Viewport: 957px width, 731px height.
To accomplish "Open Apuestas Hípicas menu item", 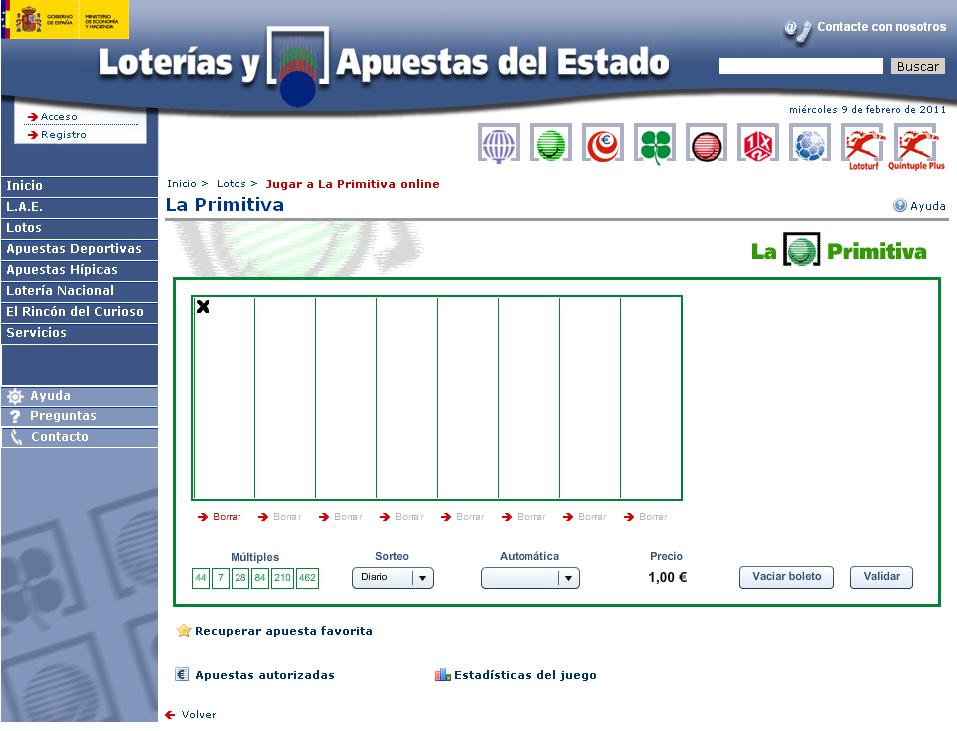I will click(79, 270).
